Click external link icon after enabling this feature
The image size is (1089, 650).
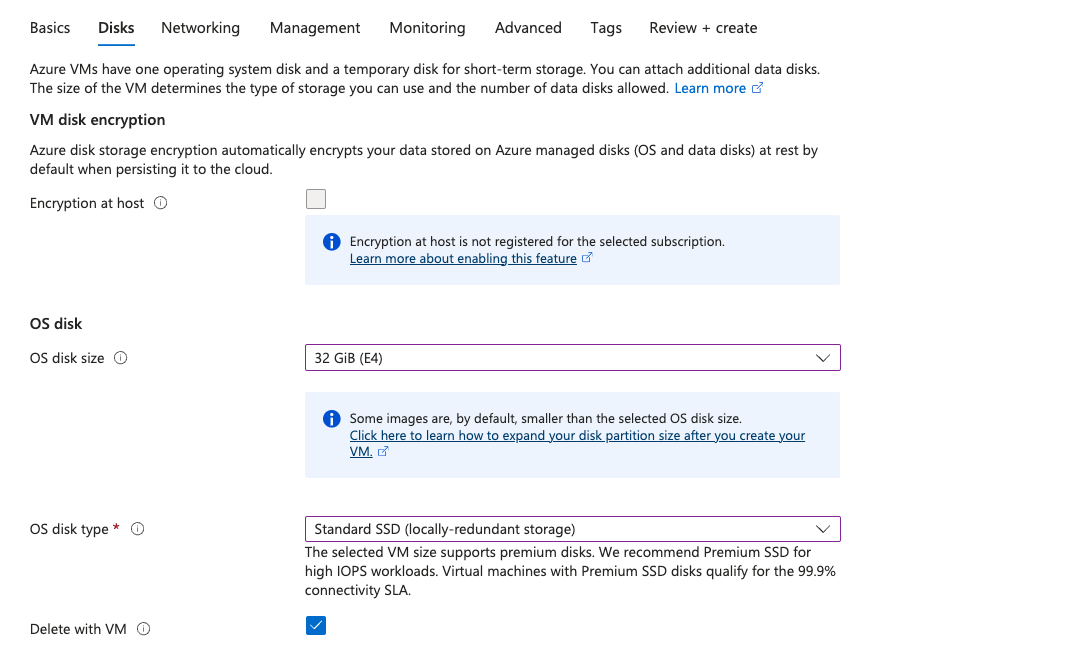tap(587, 258)
